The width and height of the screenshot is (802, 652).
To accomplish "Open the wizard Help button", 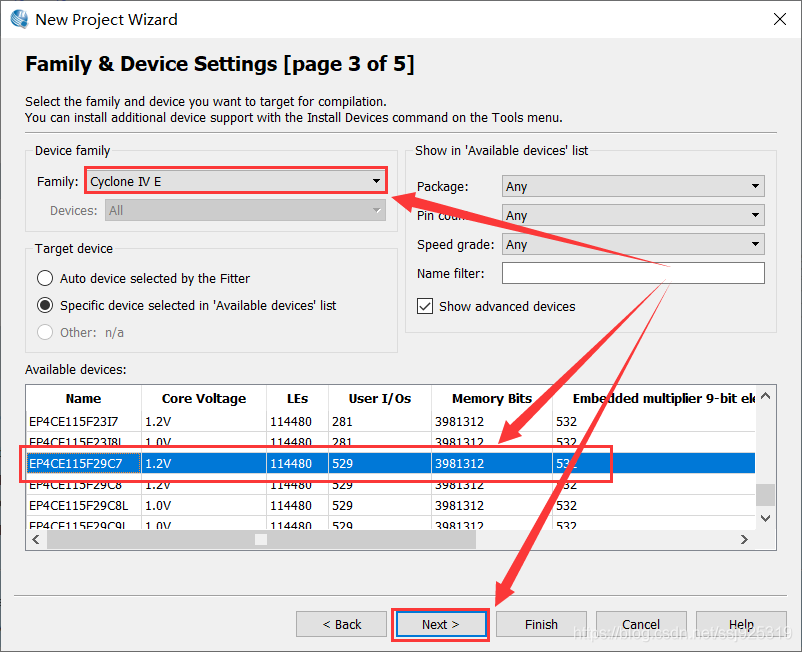I will 741,624.
